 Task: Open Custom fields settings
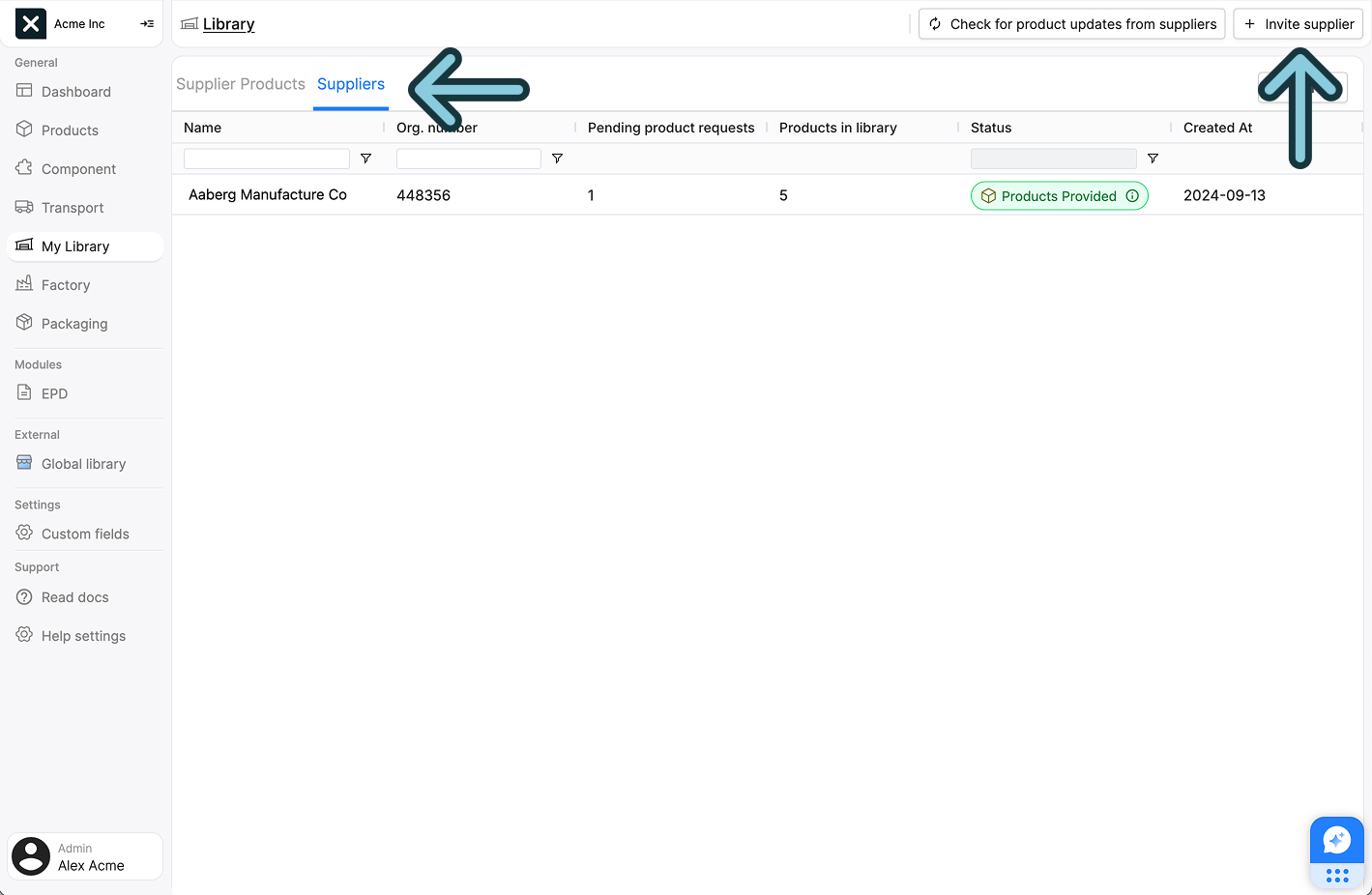click(x=85, y=534)
